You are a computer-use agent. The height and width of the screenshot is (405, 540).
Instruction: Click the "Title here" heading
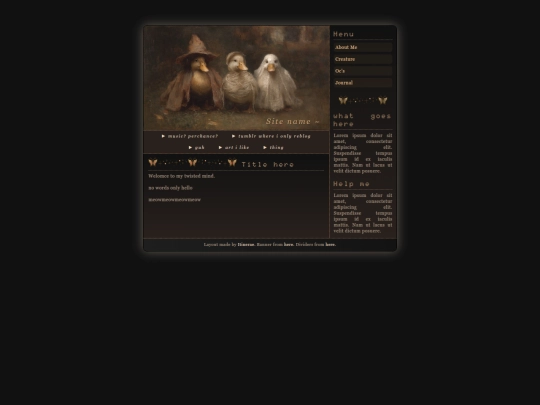pyautogui.click(x=268, y=165)
